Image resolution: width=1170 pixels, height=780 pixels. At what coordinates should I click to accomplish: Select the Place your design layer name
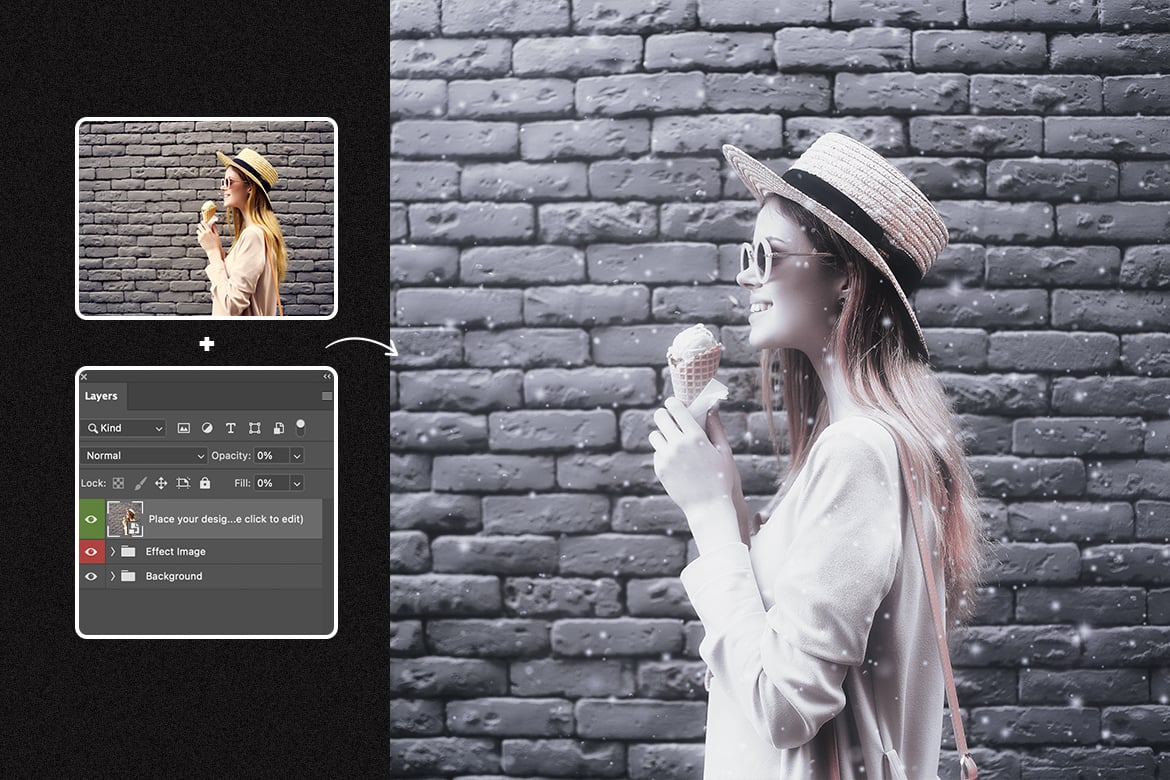point(225,519)
